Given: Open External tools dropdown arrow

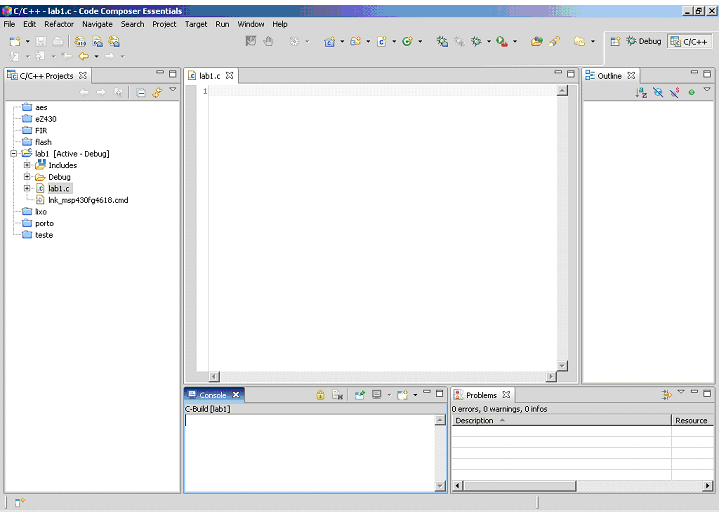Looking at the screenshot, I should 515,42.
